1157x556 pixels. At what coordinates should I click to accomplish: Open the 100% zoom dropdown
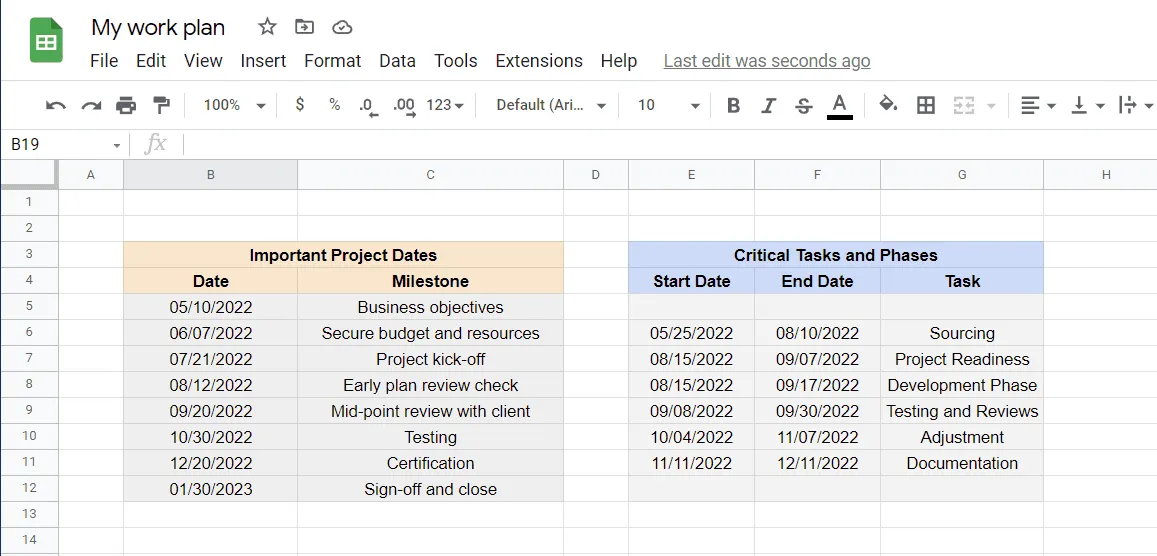click(x=234, y=105)
